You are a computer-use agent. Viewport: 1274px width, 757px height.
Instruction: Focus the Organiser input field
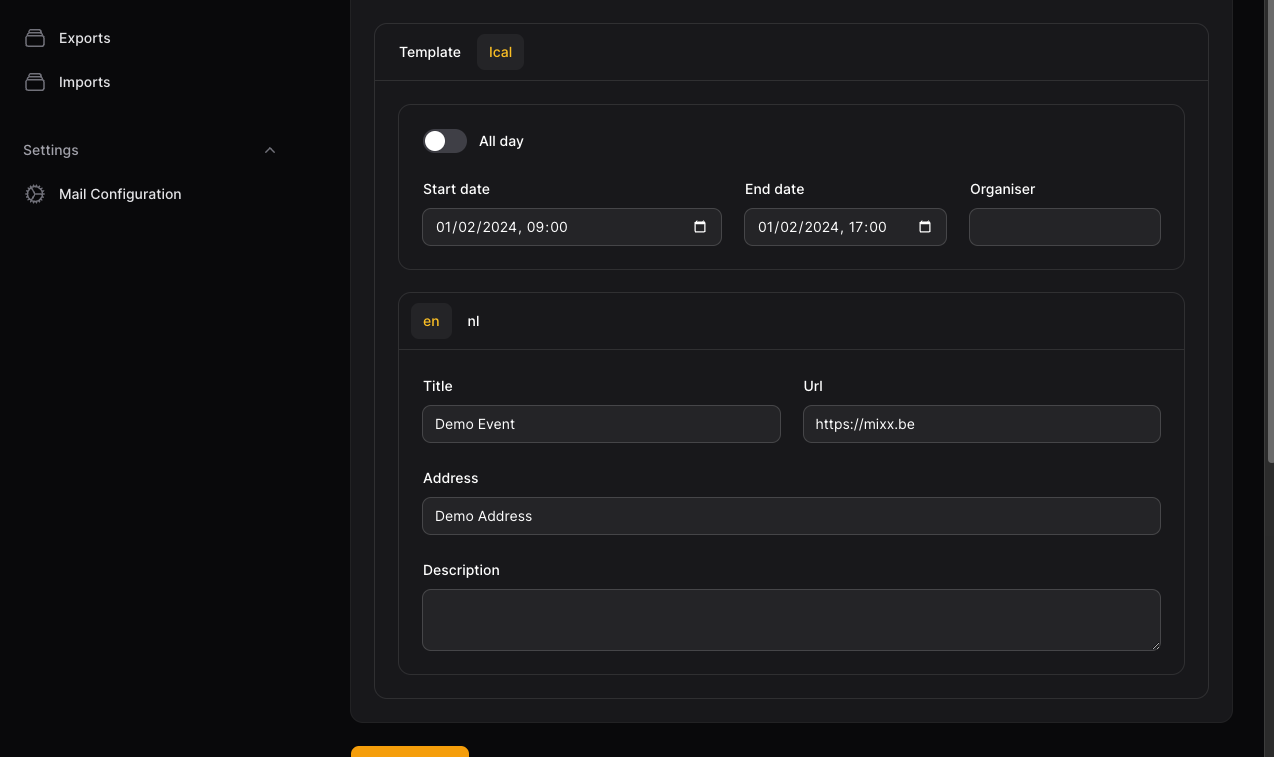point(1064,227)
